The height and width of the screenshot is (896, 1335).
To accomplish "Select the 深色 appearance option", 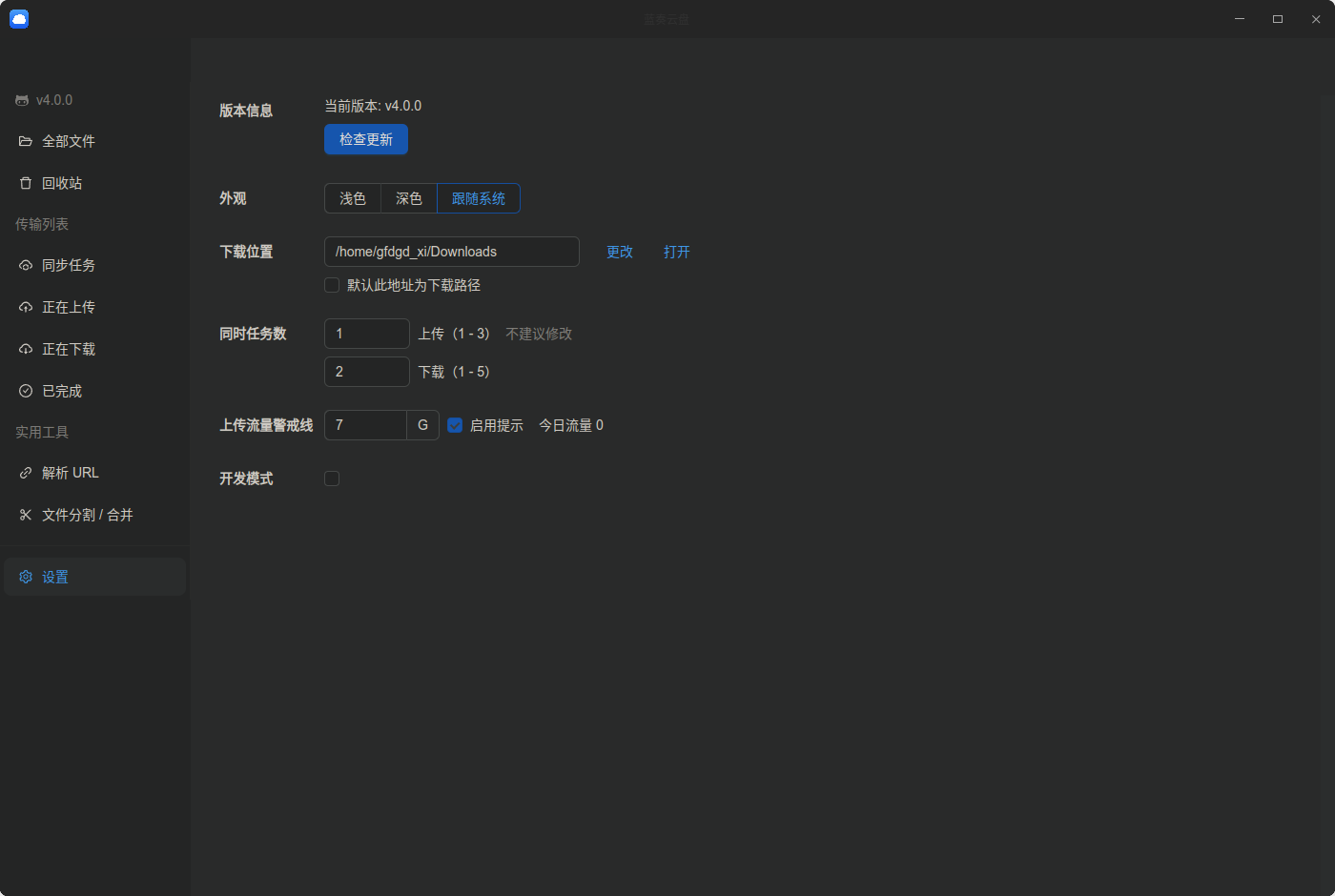I will (409, 198).
